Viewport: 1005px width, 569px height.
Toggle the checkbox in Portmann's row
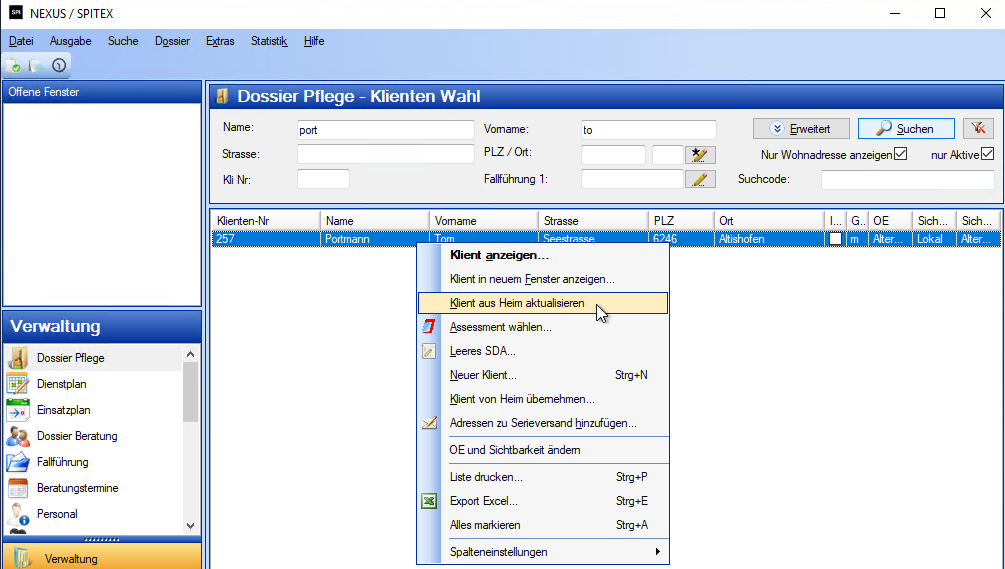tap(834, 239)
